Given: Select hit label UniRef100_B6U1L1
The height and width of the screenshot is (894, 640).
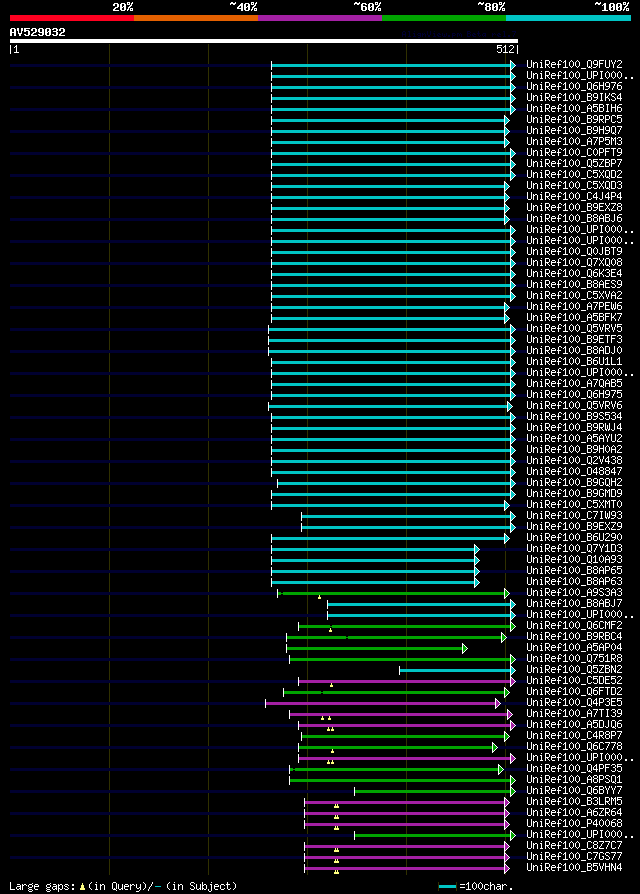Looking at the screenshot, I should coord(574,361).
